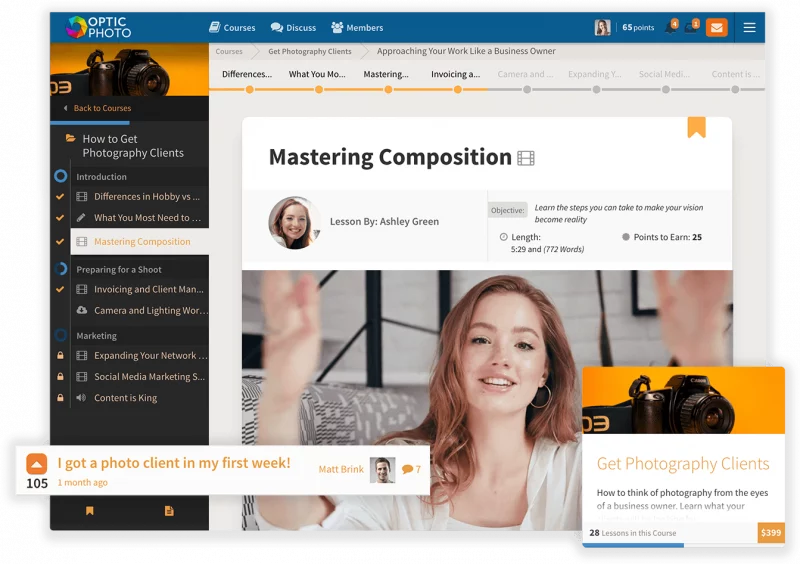Expand the Marketing section
Image resolution: width=800 pixels, height=564 pixels.
click(61, 336)
